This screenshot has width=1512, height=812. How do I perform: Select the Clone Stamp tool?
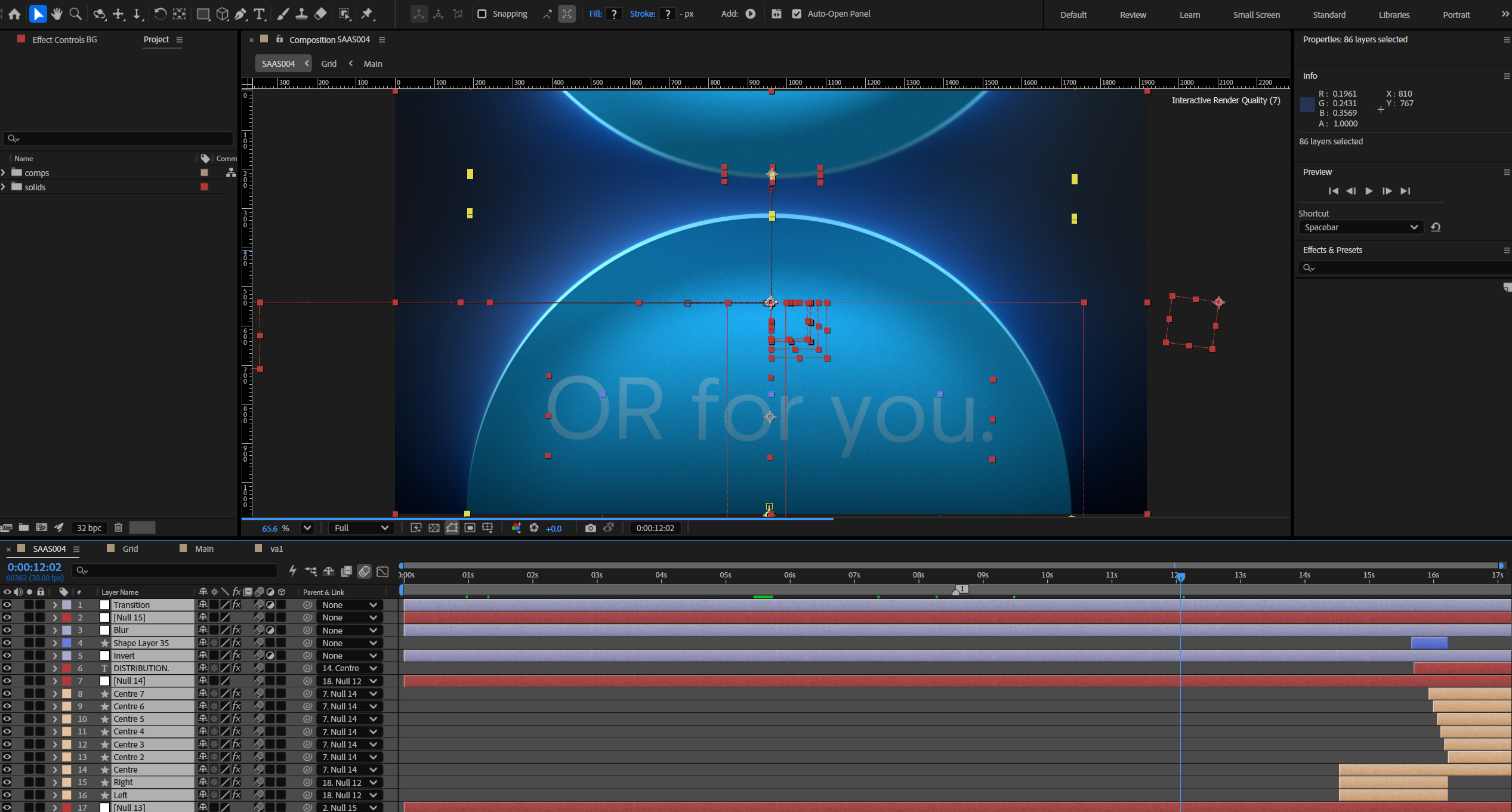pyautogui.click(x=302, y=14)
